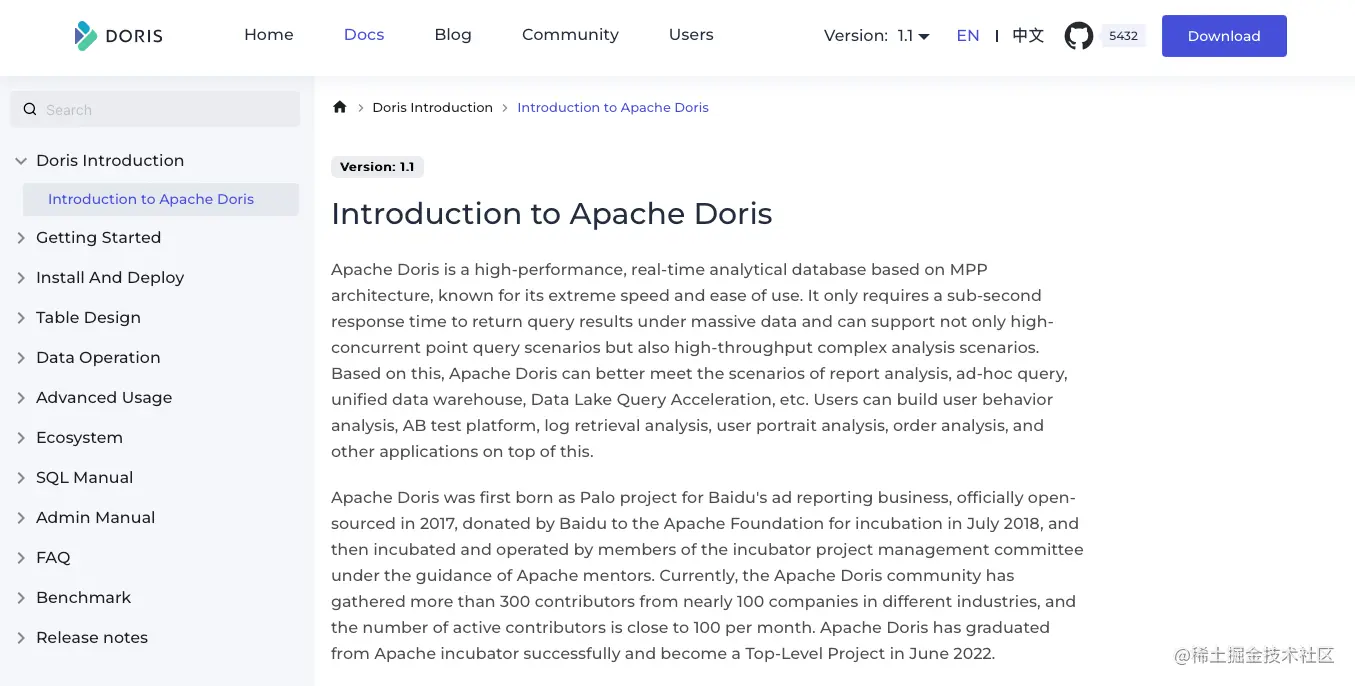Open the Community nav item
Viewport: 1355px width, 686px height.
coord(570,35)
